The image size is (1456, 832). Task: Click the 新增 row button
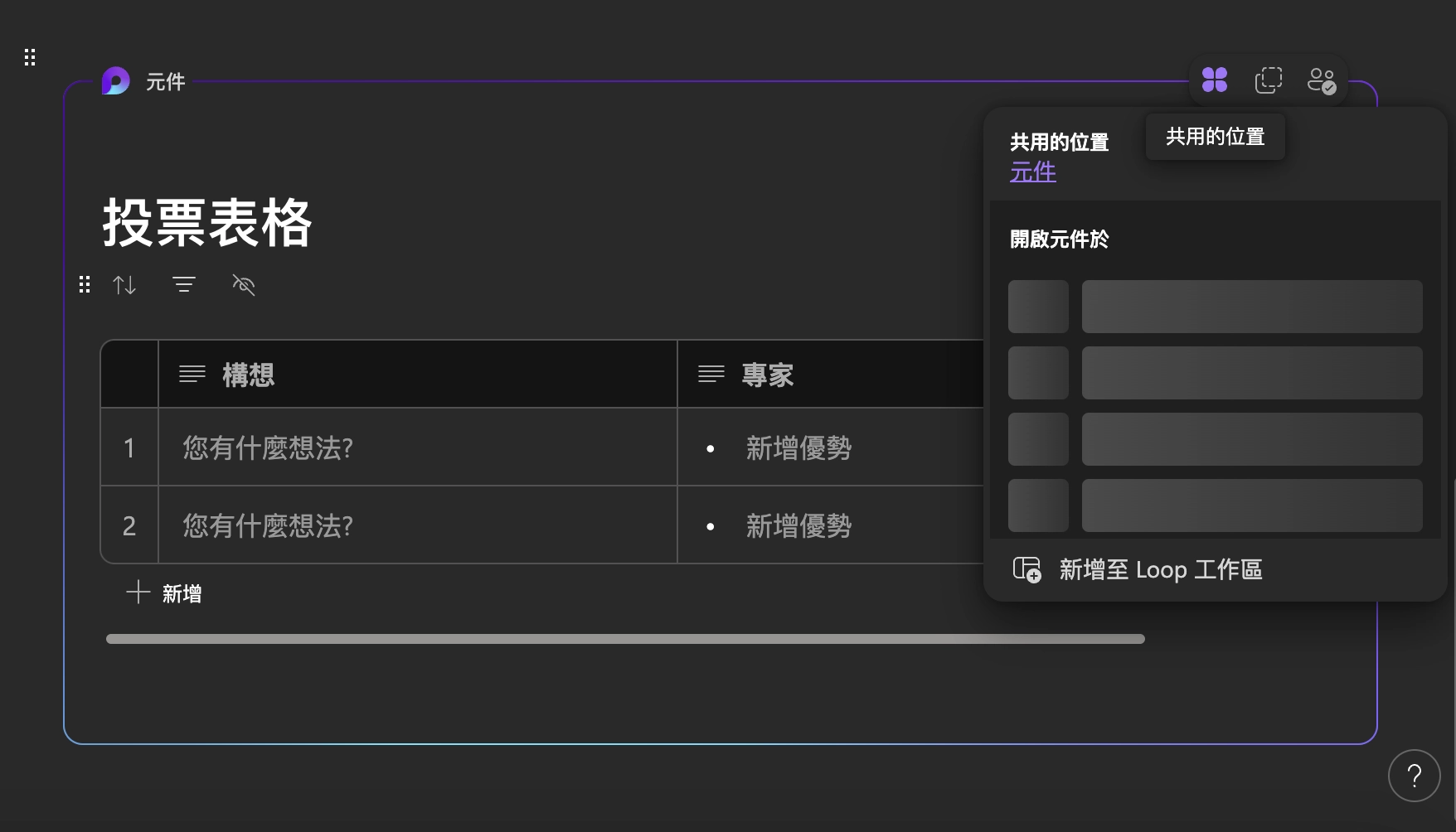tap(164, 593)
